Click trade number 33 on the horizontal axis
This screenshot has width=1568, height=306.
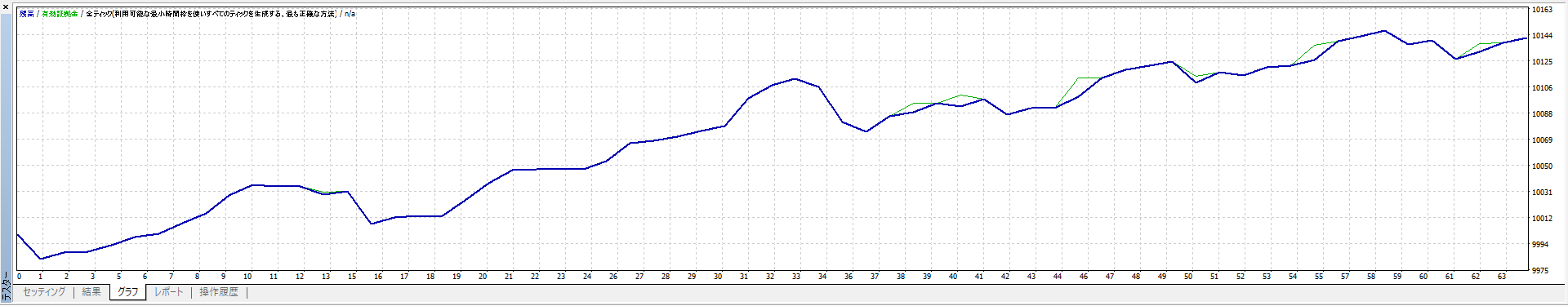click(796, 277)
